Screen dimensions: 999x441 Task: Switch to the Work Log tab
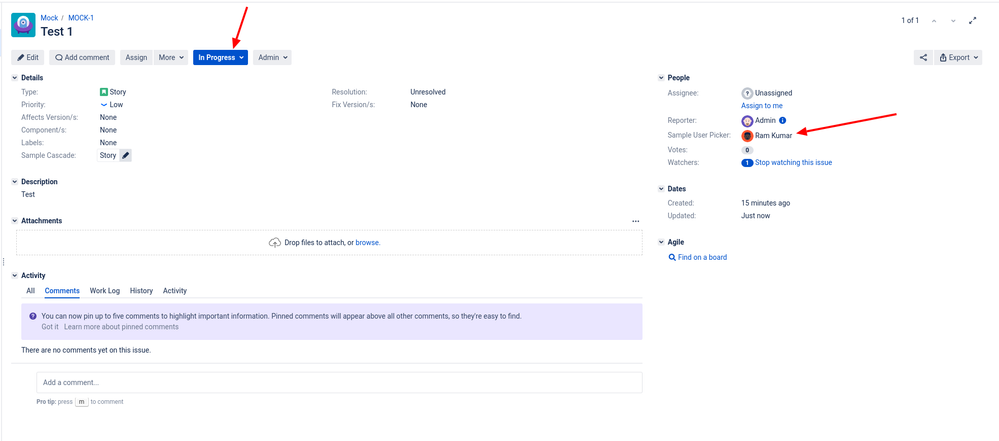coord(104,291)
